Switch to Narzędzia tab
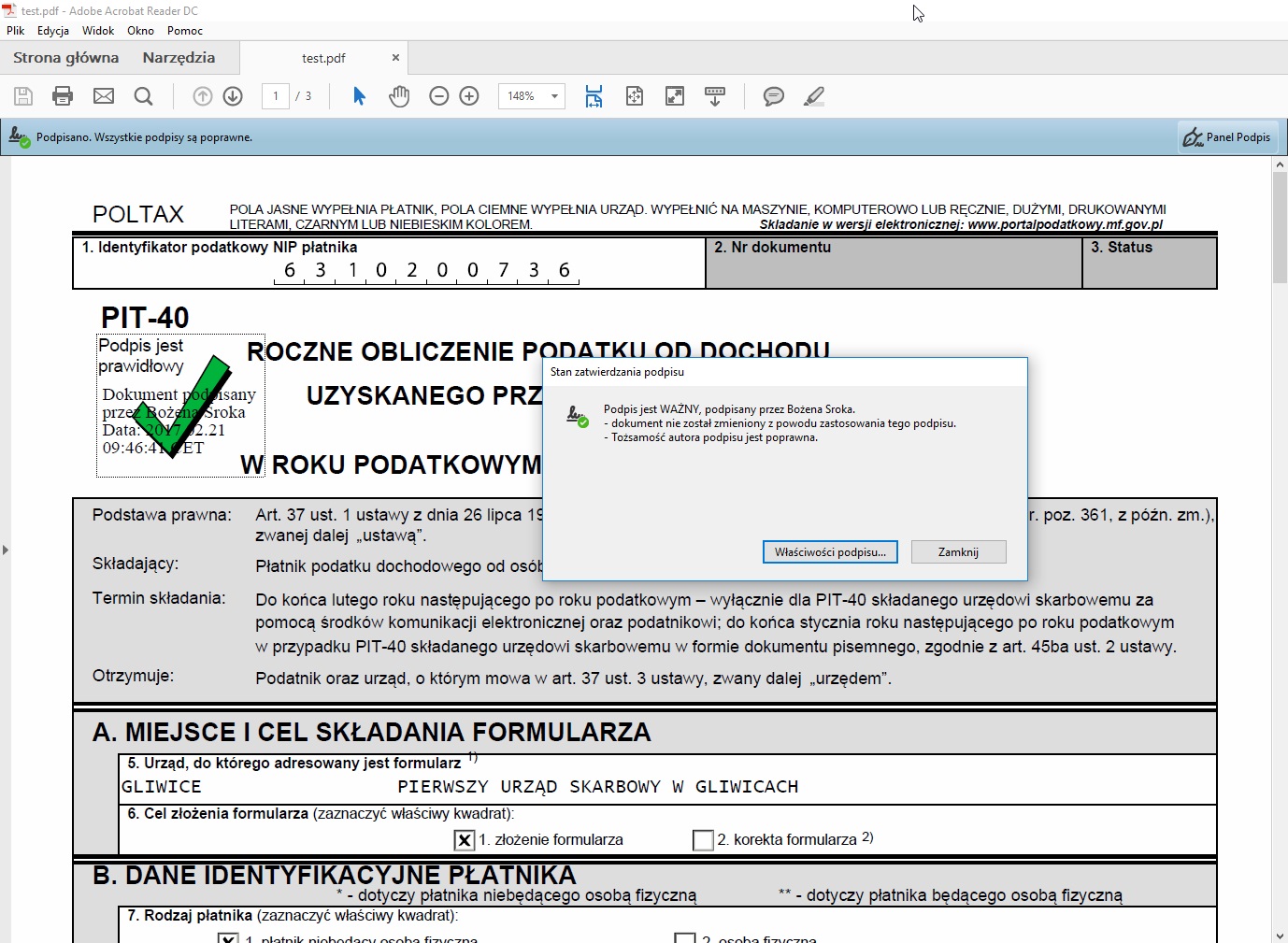 tap(179, 57)
